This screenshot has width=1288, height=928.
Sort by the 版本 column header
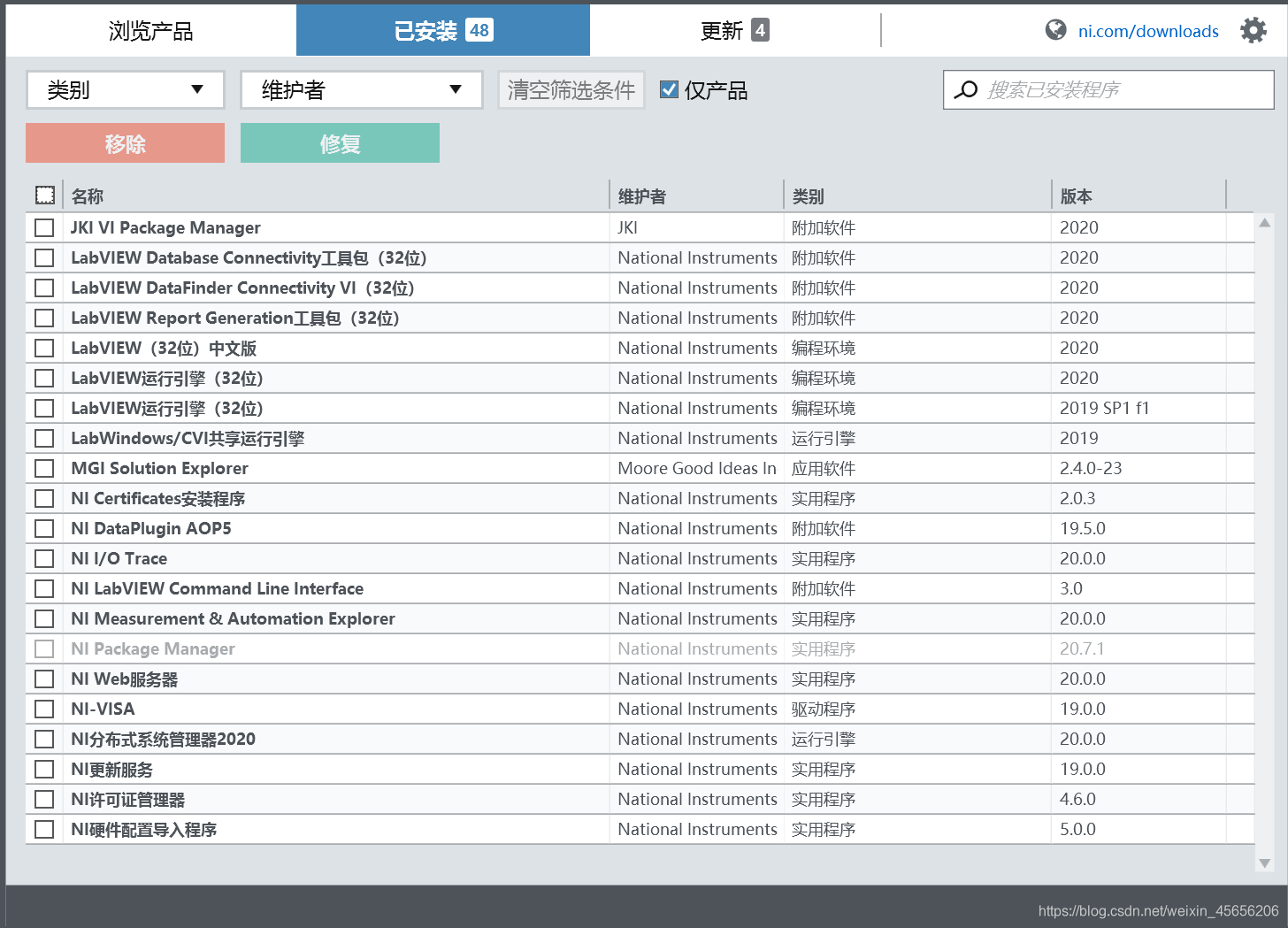click(x=1076, y=196)
